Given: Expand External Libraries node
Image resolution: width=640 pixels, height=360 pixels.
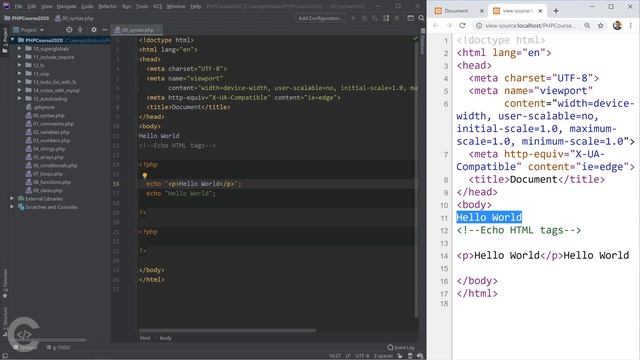Looking at the screenshot, I should (12, 198).
